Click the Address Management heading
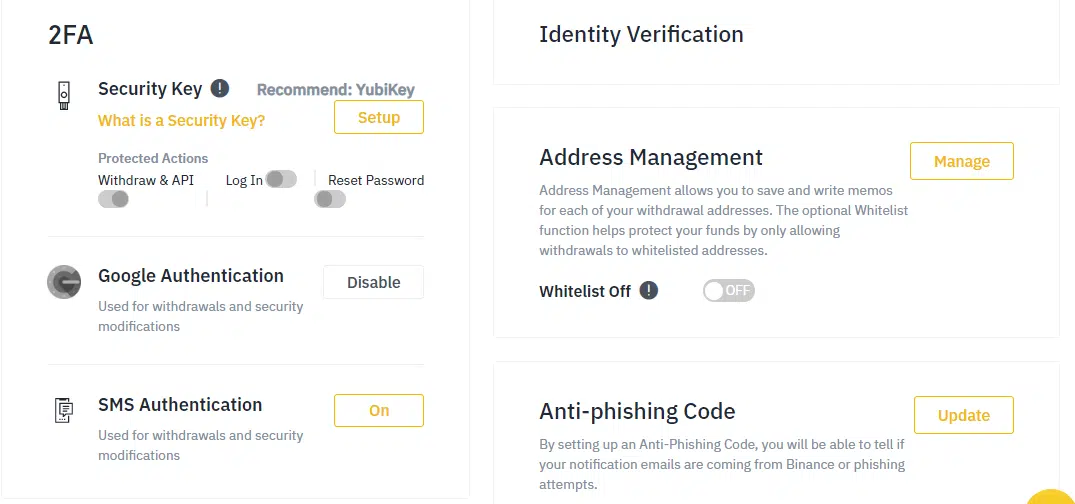Viewport: 1075px width, 504px height. [651, 157]
